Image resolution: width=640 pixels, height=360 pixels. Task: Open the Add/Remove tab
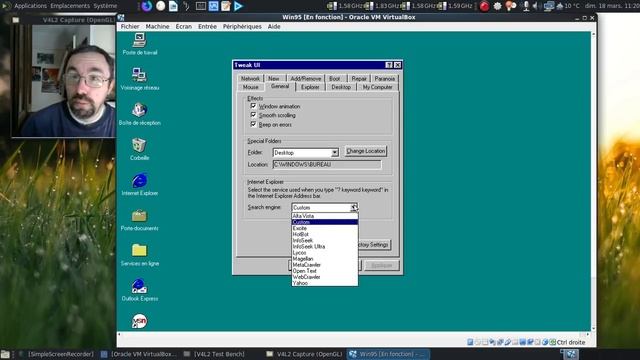pyautogui.click(x=306, y=78)
